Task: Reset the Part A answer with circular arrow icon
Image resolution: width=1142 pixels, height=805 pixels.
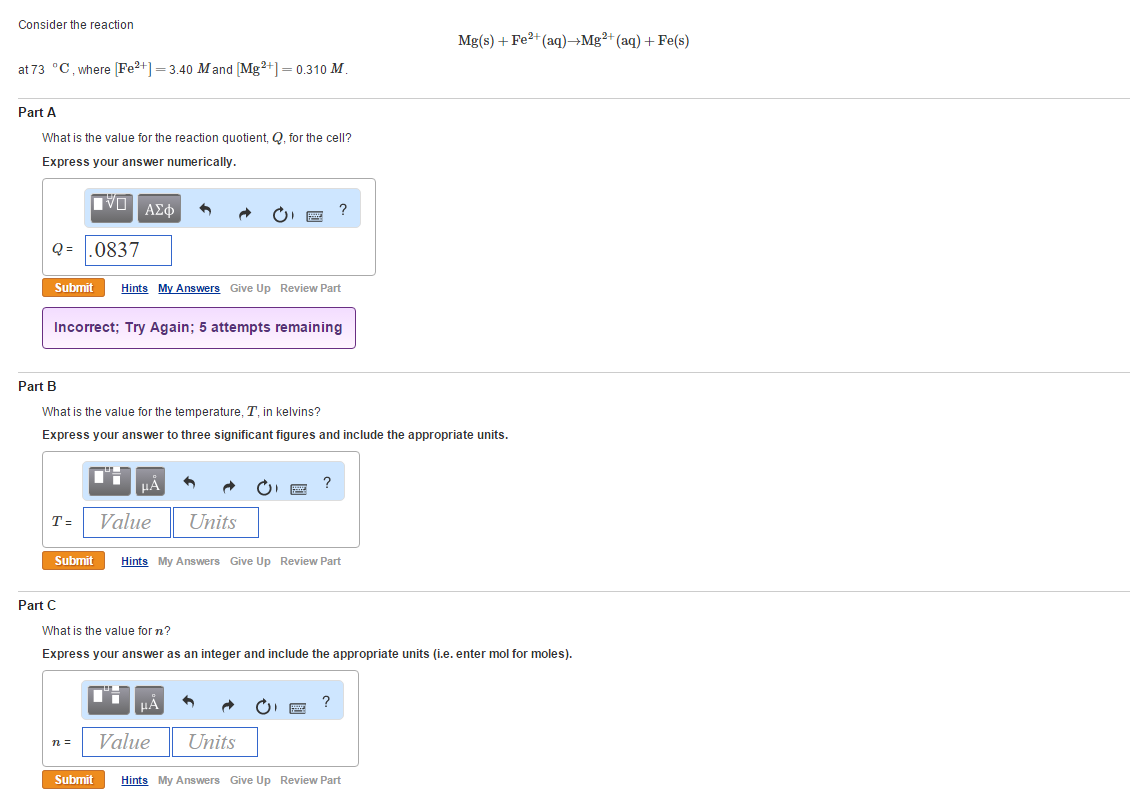Action: click(281, 212)
